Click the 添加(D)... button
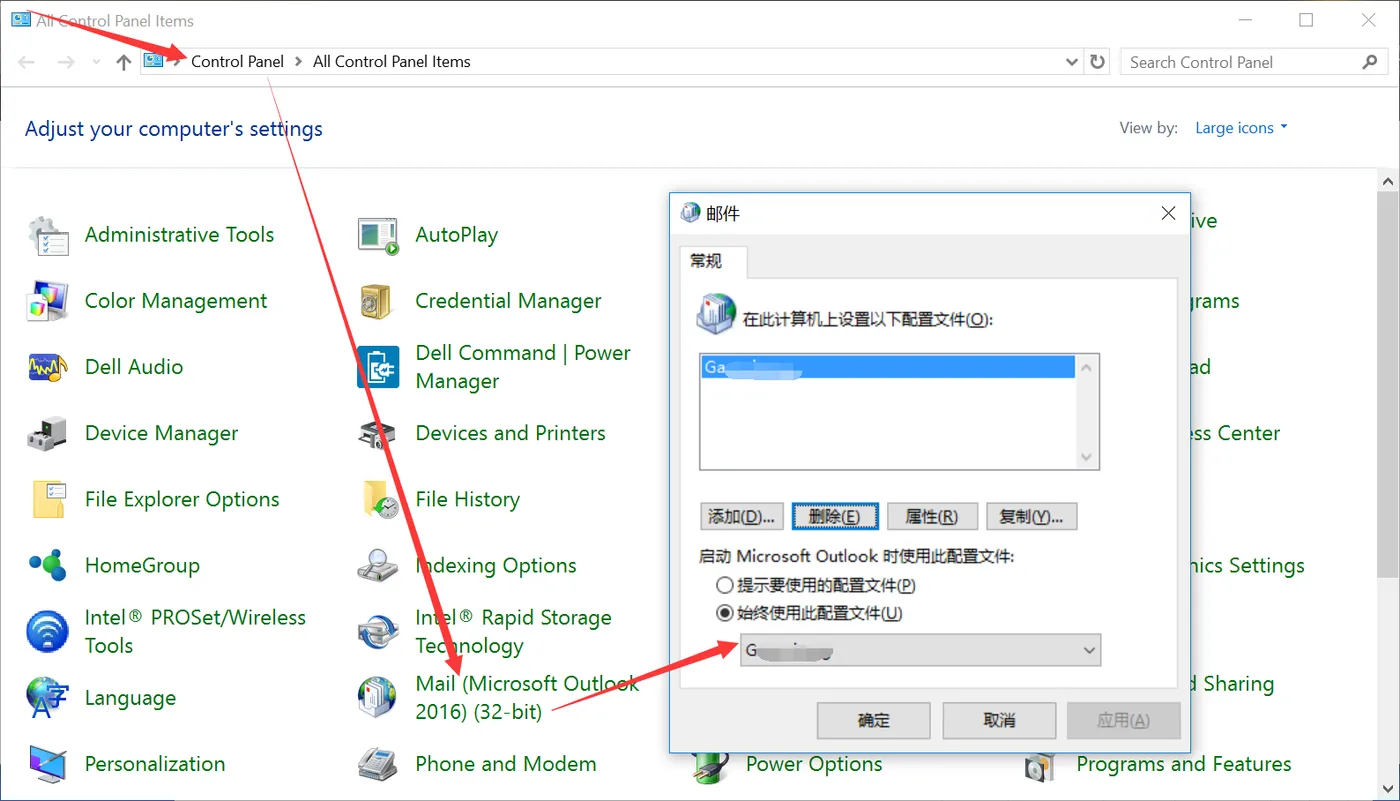 741,517
